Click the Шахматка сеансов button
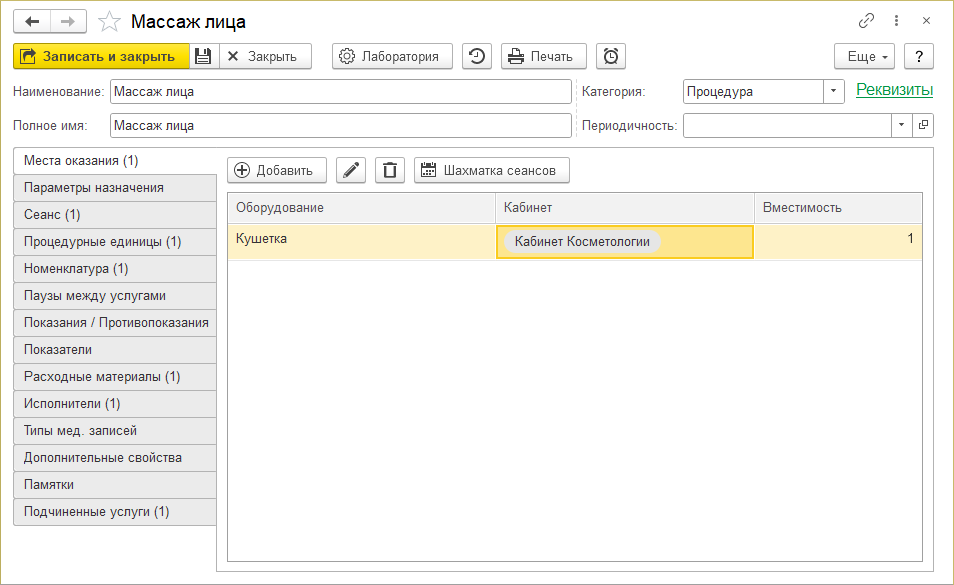954x585 pixels. pos(492,170)
